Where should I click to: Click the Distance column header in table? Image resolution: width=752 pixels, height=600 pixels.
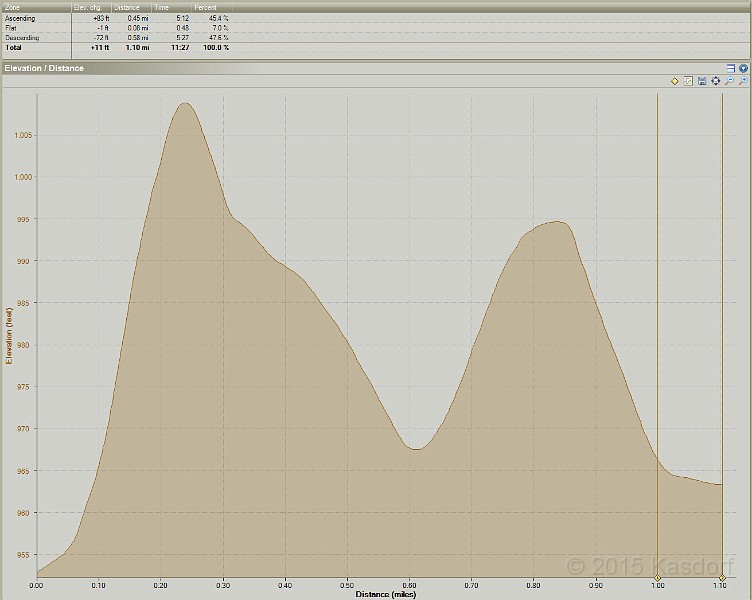pyautogui.click(x=131, y=7)
